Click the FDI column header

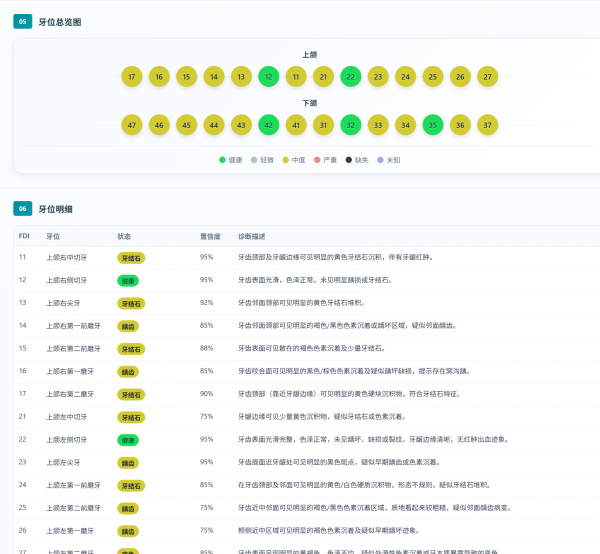24,236
